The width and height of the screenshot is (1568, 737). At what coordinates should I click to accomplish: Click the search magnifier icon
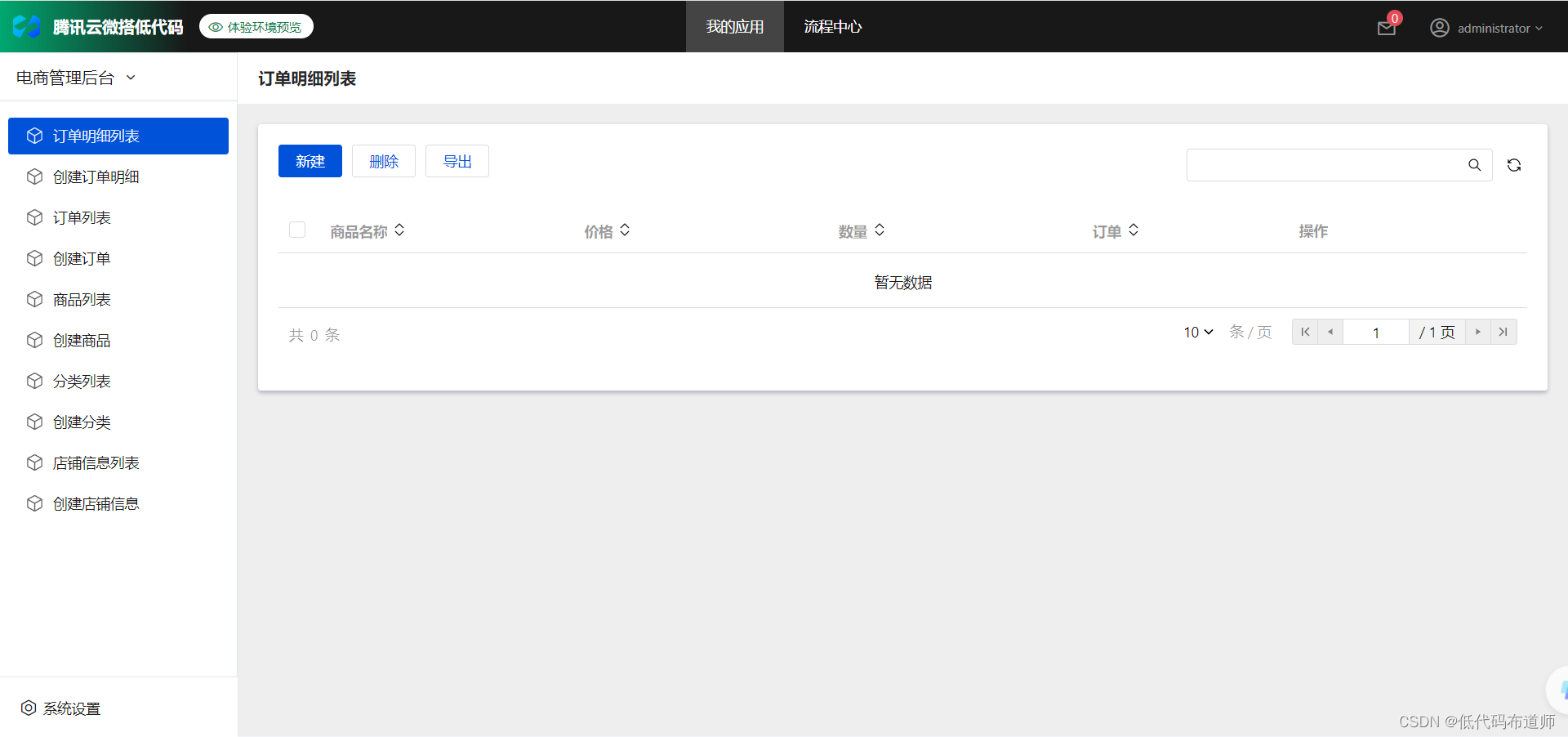[x=1474, y=165]
